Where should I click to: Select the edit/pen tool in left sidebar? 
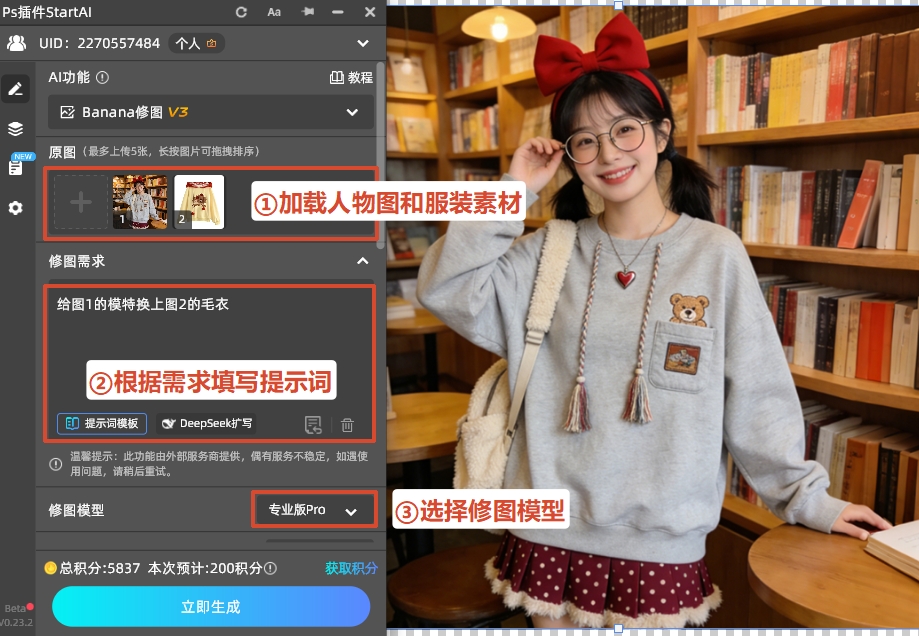pos(15,88)
